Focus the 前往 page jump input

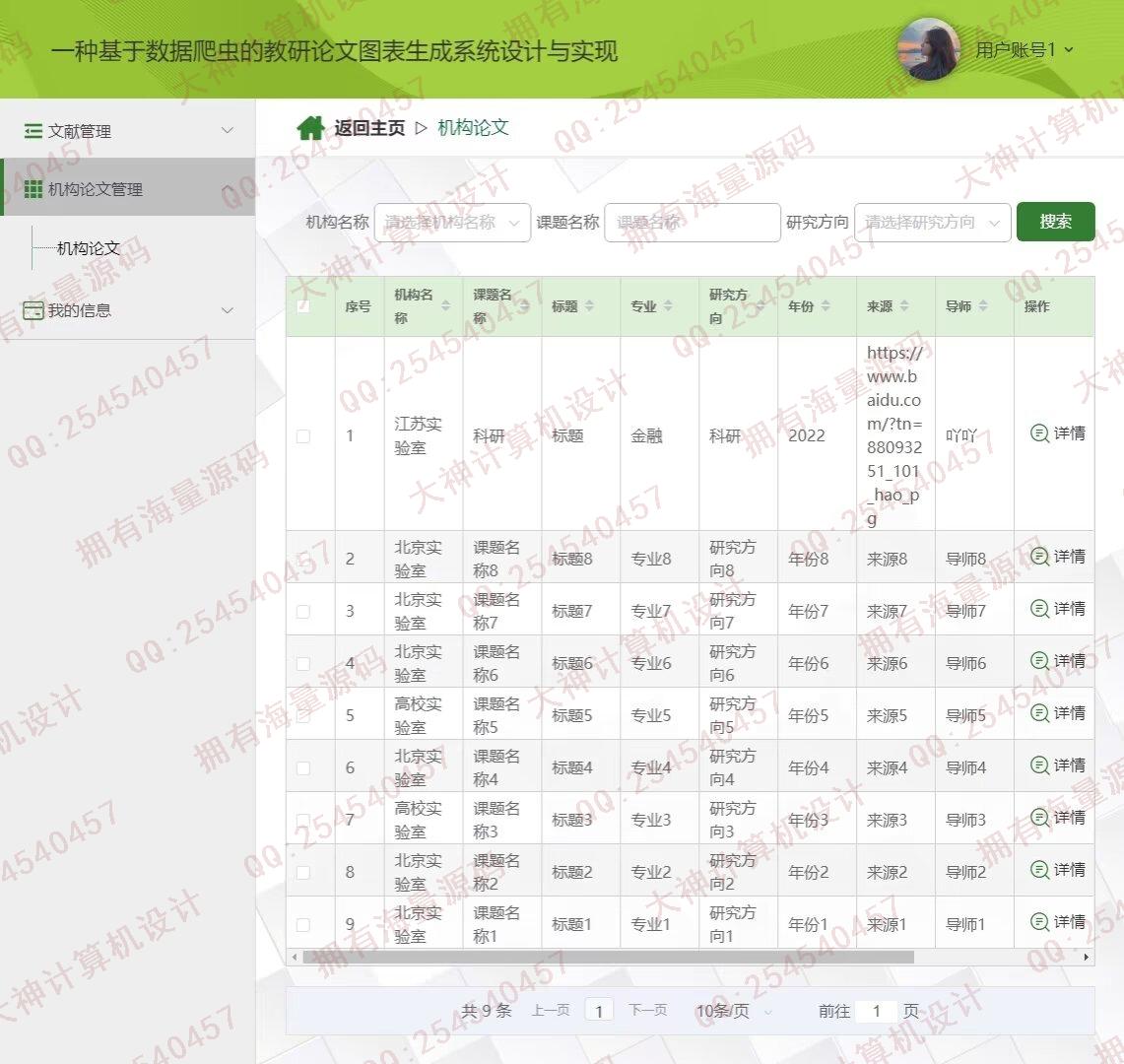tap(876, 1011)
